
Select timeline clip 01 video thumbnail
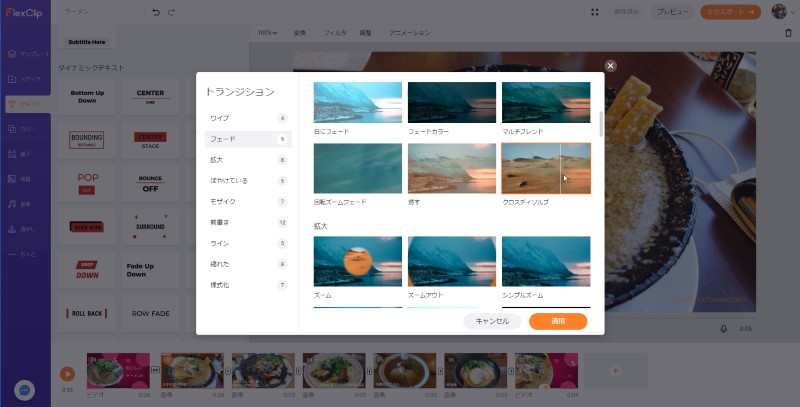coord(118,371)
